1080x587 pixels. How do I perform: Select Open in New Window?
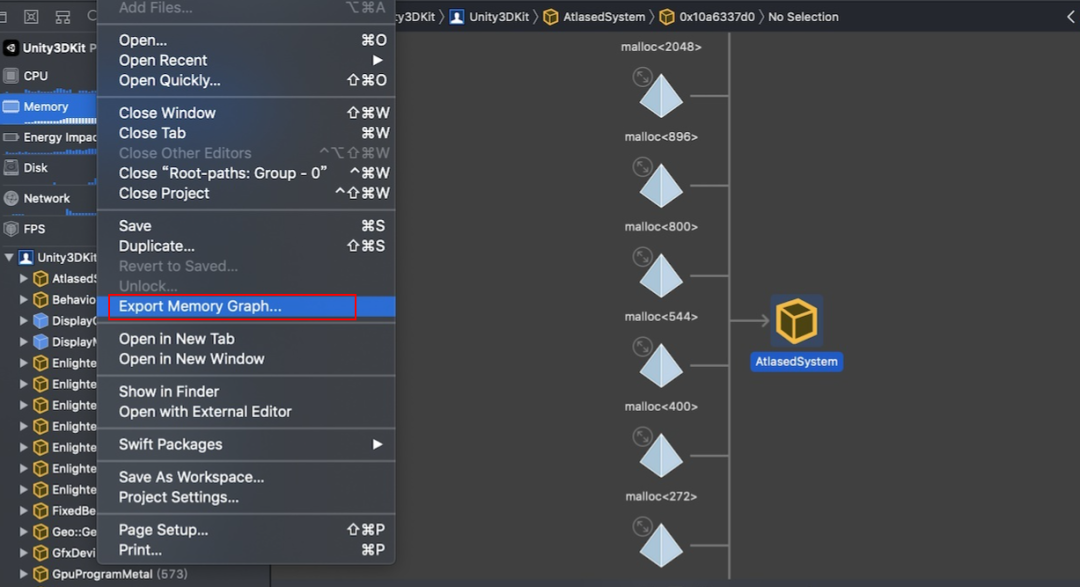246,359
